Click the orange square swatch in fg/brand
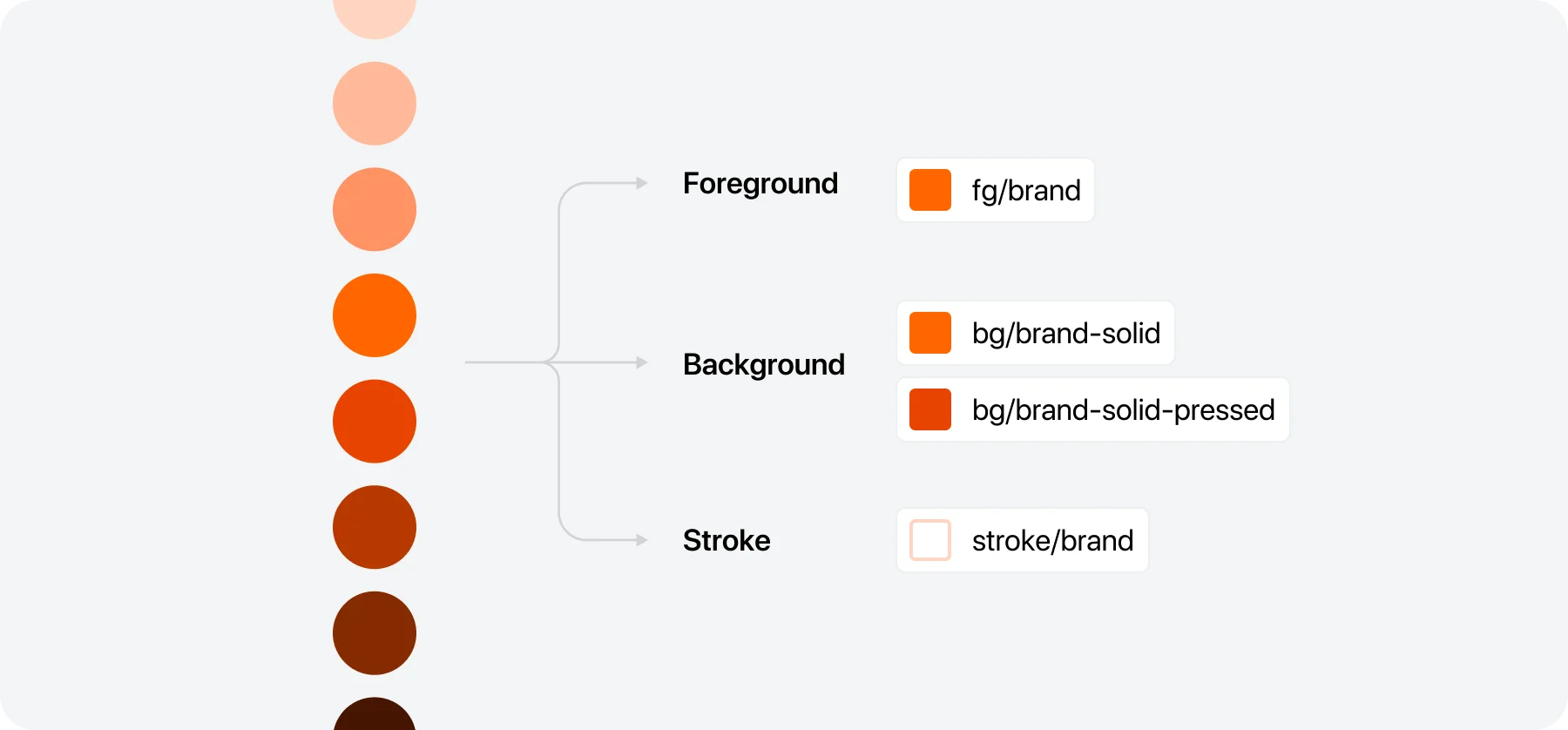Image resolution: width=1568 pixels, height=730 pixels. 930,190
